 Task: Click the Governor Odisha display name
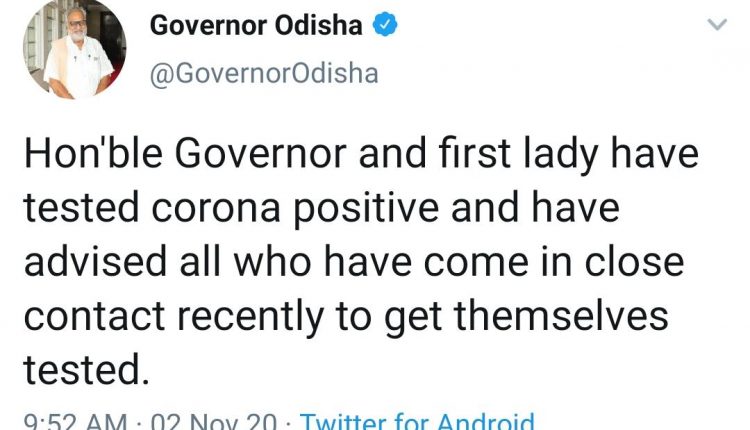pyautogui.click(x=256, y=27)
